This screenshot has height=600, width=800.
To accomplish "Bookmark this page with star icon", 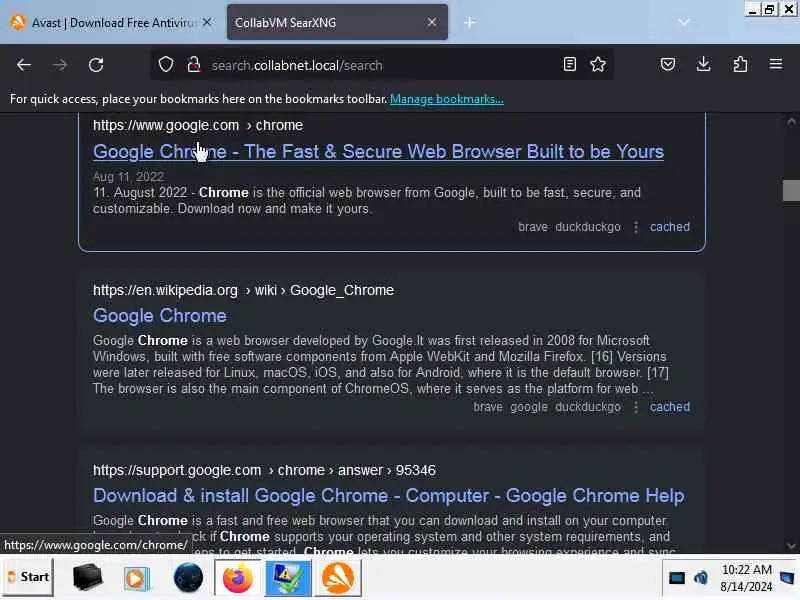I will tap(598, 64).
